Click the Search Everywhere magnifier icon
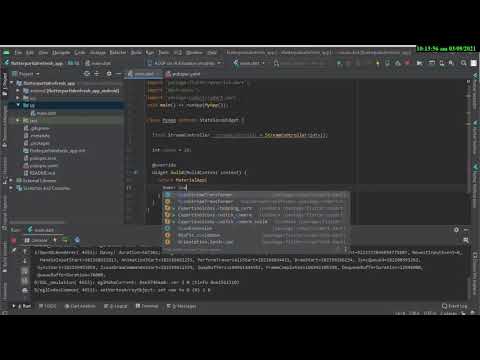480x360 pixels. (x=464, y=63)
